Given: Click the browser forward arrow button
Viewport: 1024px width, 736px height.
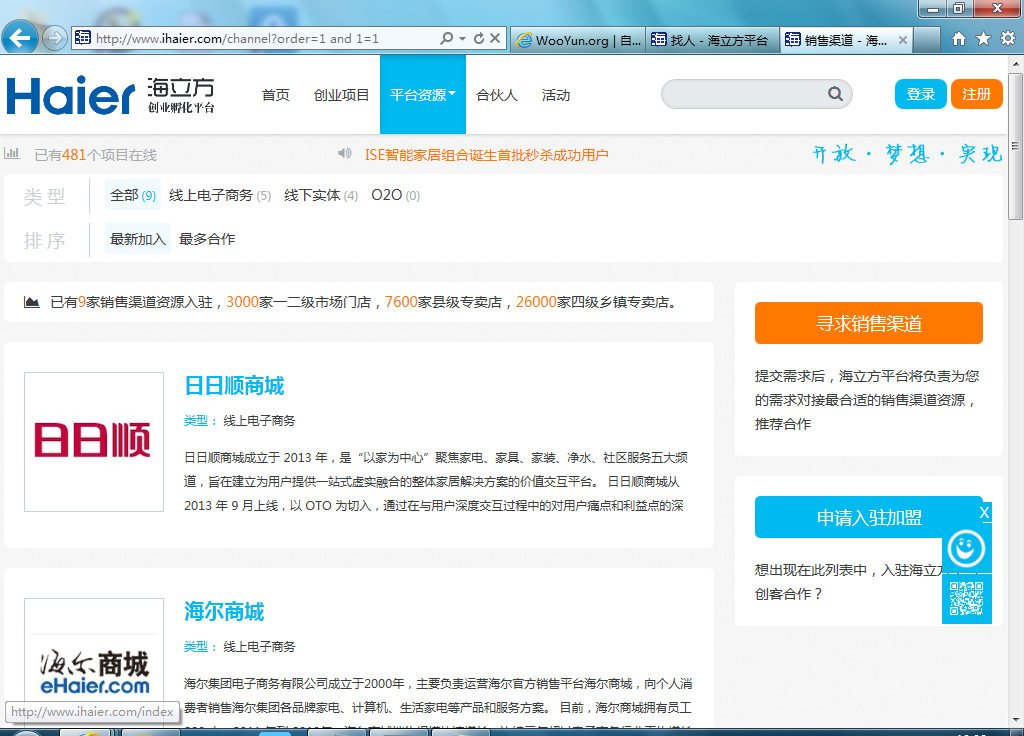Looking at the screenshot, I should 55,39.
